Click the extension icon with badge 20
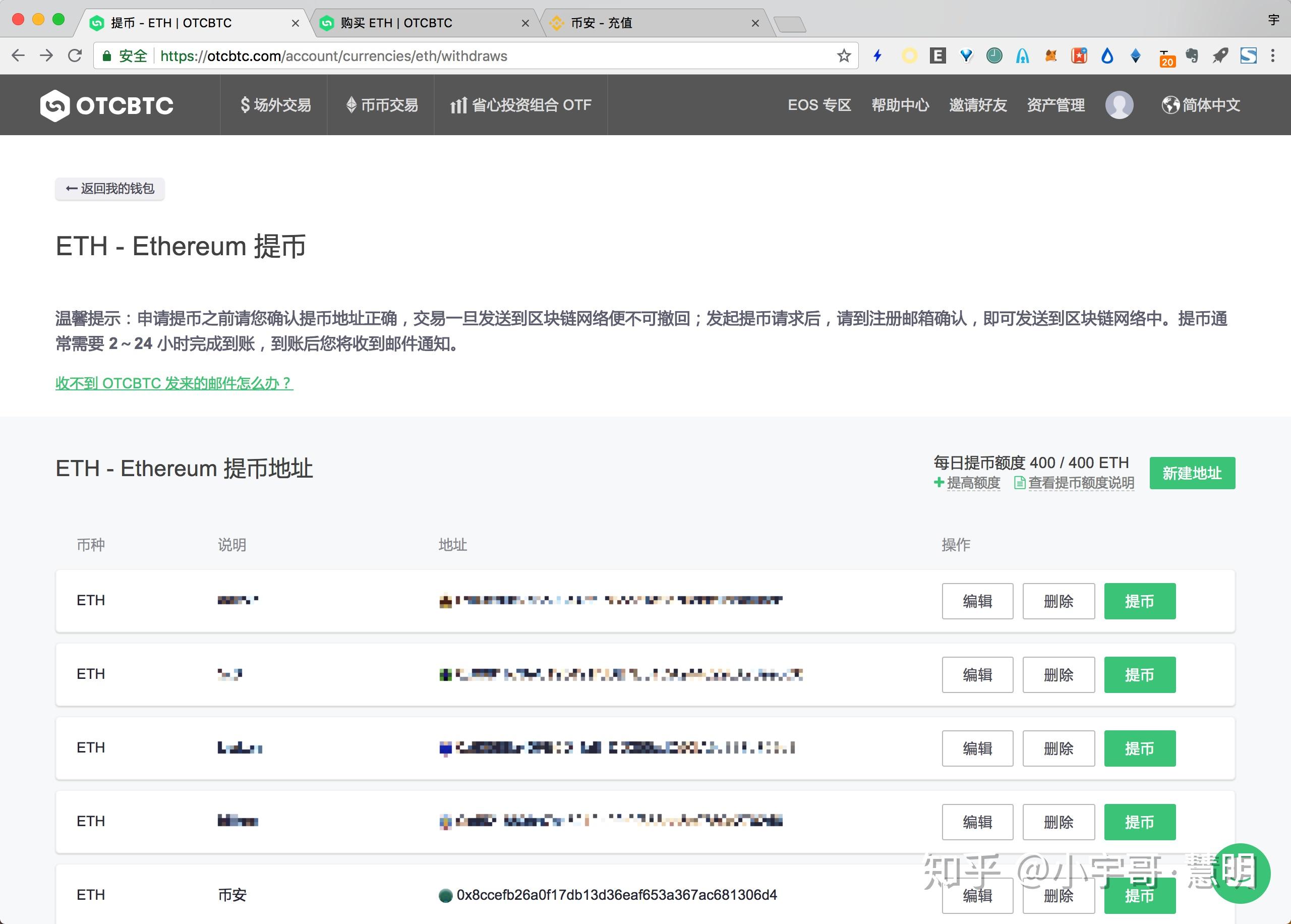Screen dimensions: 1291x924 click(1166, 58)
